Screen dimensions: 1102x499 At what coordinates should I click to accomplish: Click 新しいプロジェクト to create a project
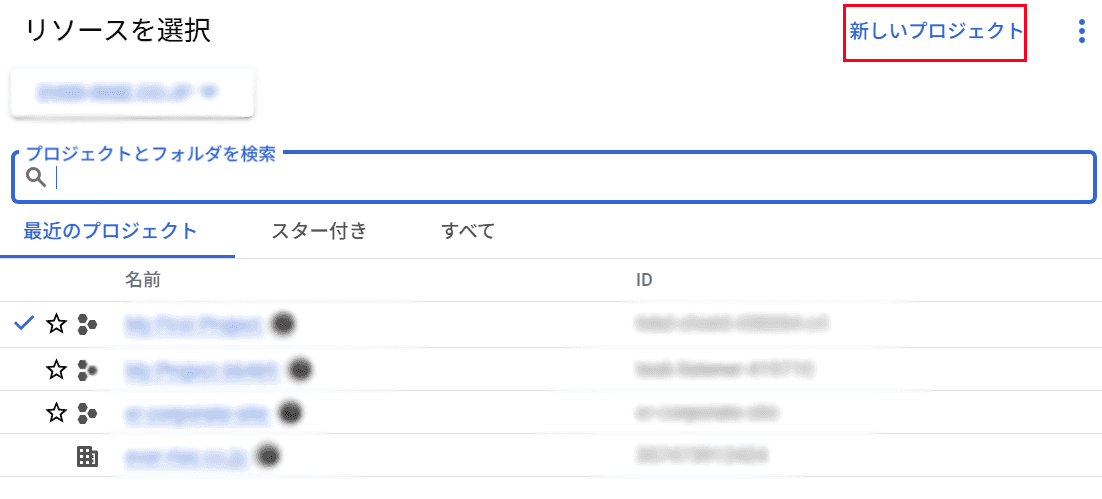point(935,32)
